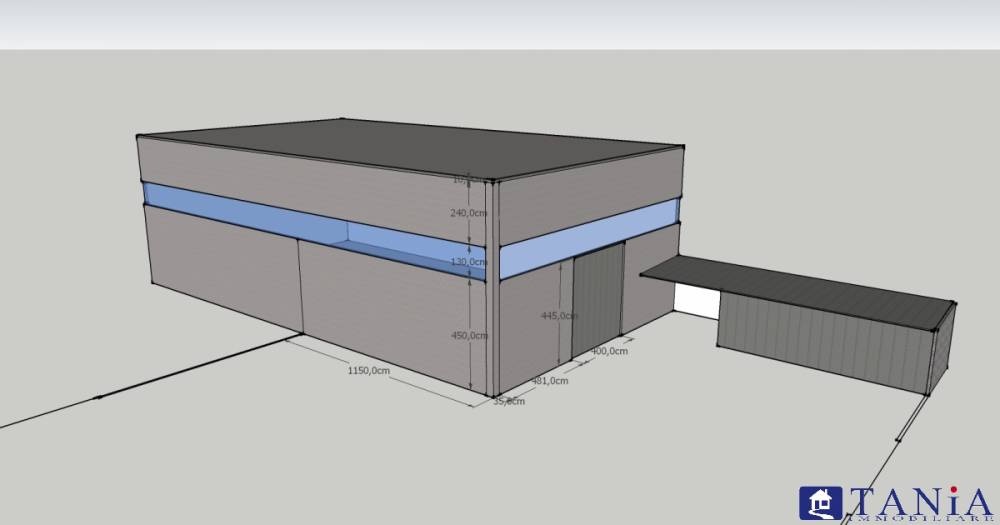Select the 445,0cm door height dimension
The image size is (1000, 525).
(x=557, y=315)
